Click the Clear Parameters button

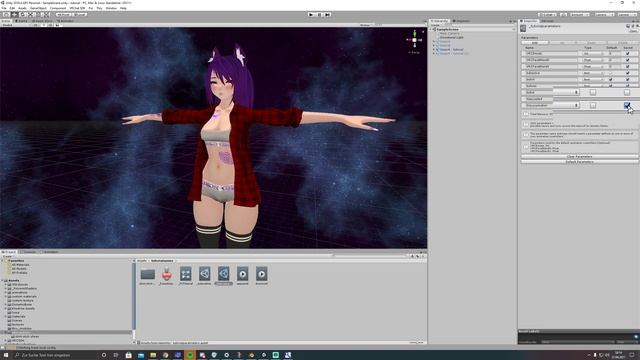[580, 157]
